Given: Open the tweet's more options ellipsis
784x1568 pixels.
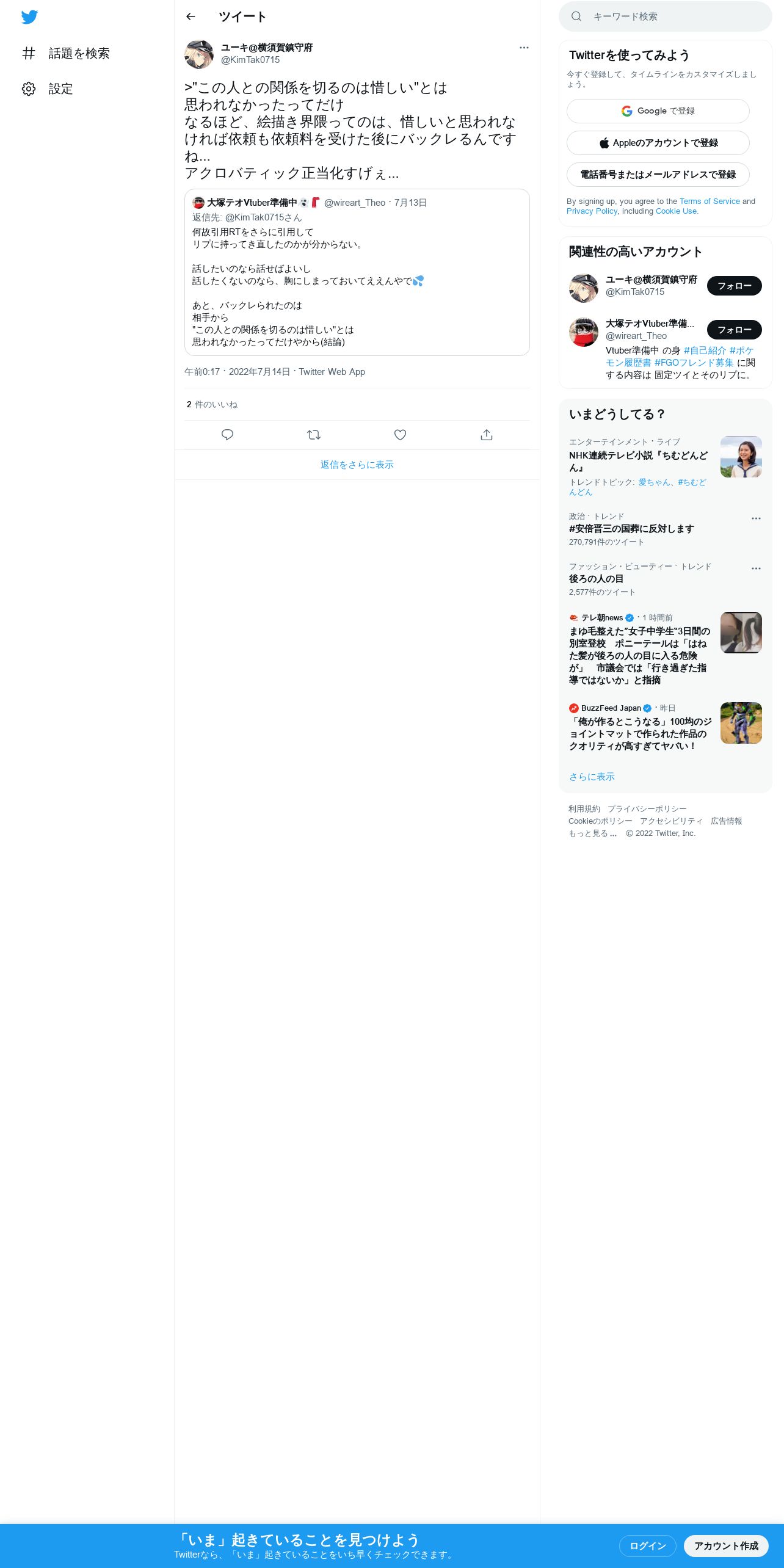Looking at the screenshot, I should (x=524, y=48).
